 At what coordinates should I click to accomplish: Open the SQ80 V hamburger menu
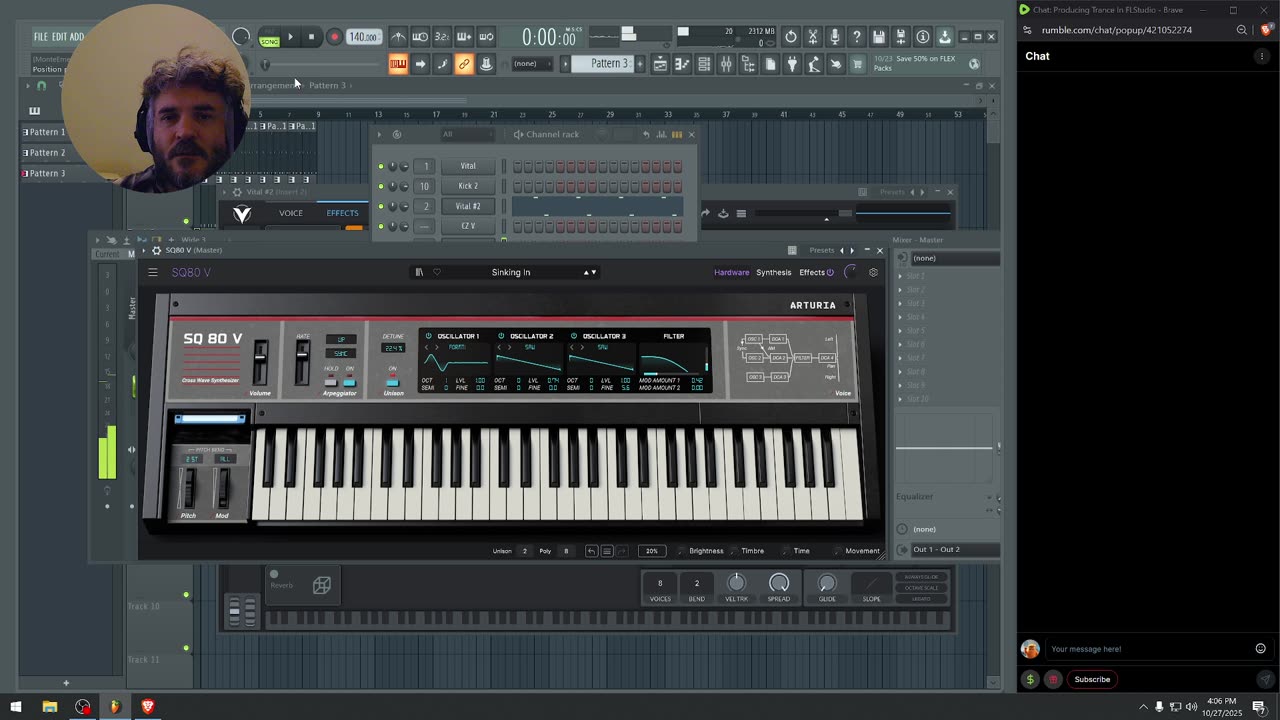[x=153, y=272]
